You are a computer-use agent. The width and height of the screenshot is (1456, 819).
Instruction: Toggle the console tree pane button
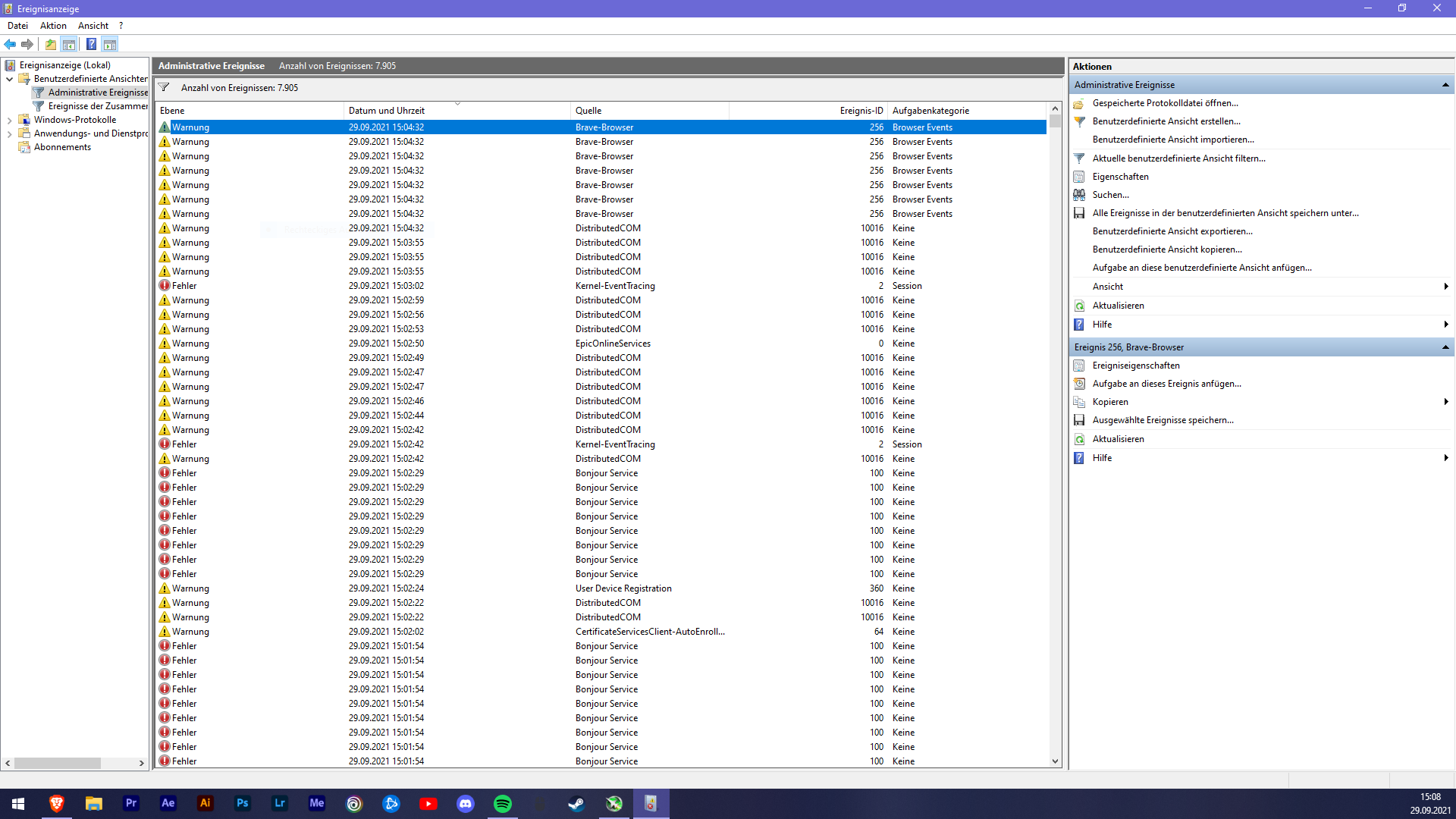click(x=69, y=44)
